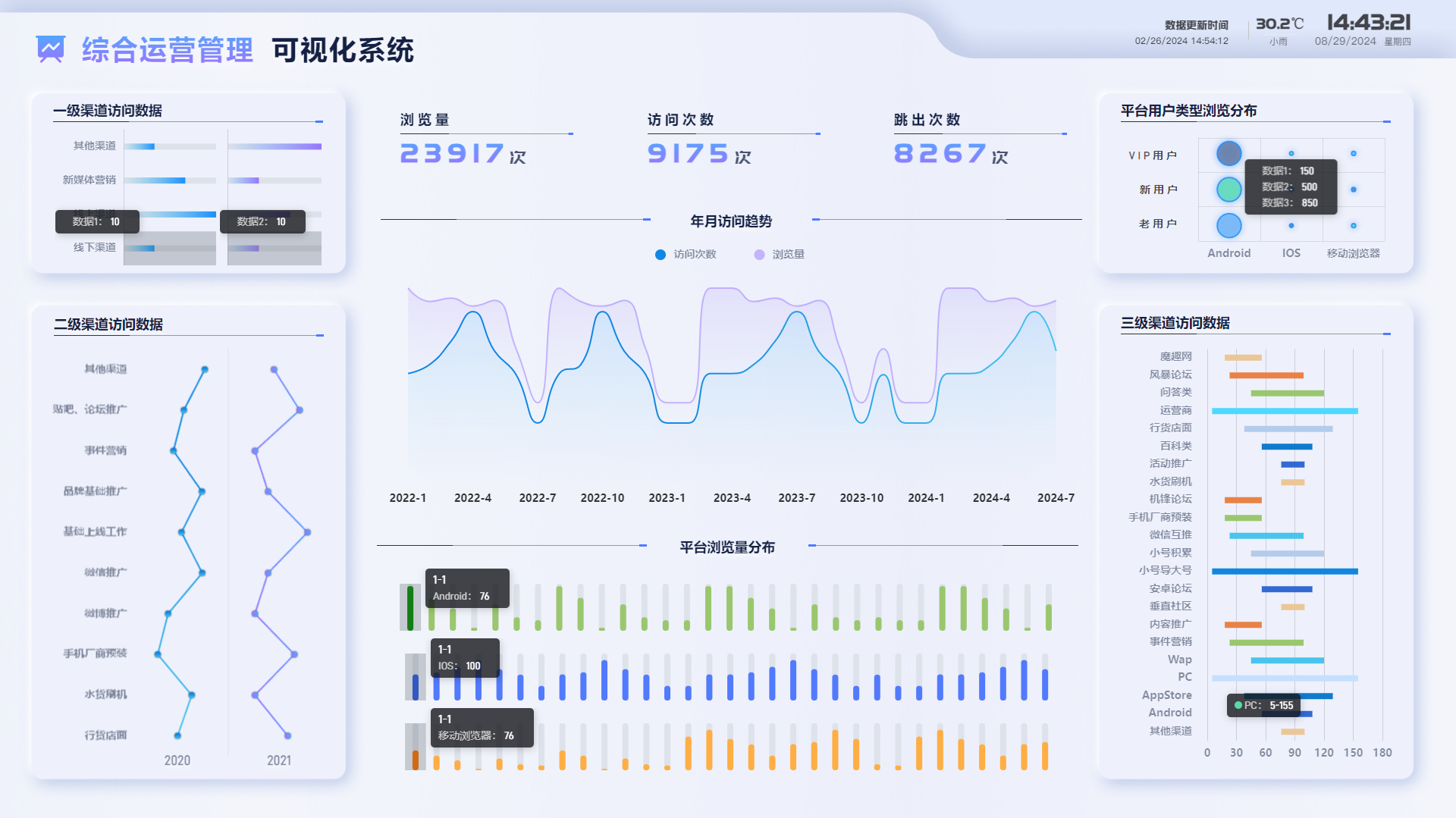Click the 魔趣网 tan bar
This screenshot has height=818, width=1456.
point(1243,357)
